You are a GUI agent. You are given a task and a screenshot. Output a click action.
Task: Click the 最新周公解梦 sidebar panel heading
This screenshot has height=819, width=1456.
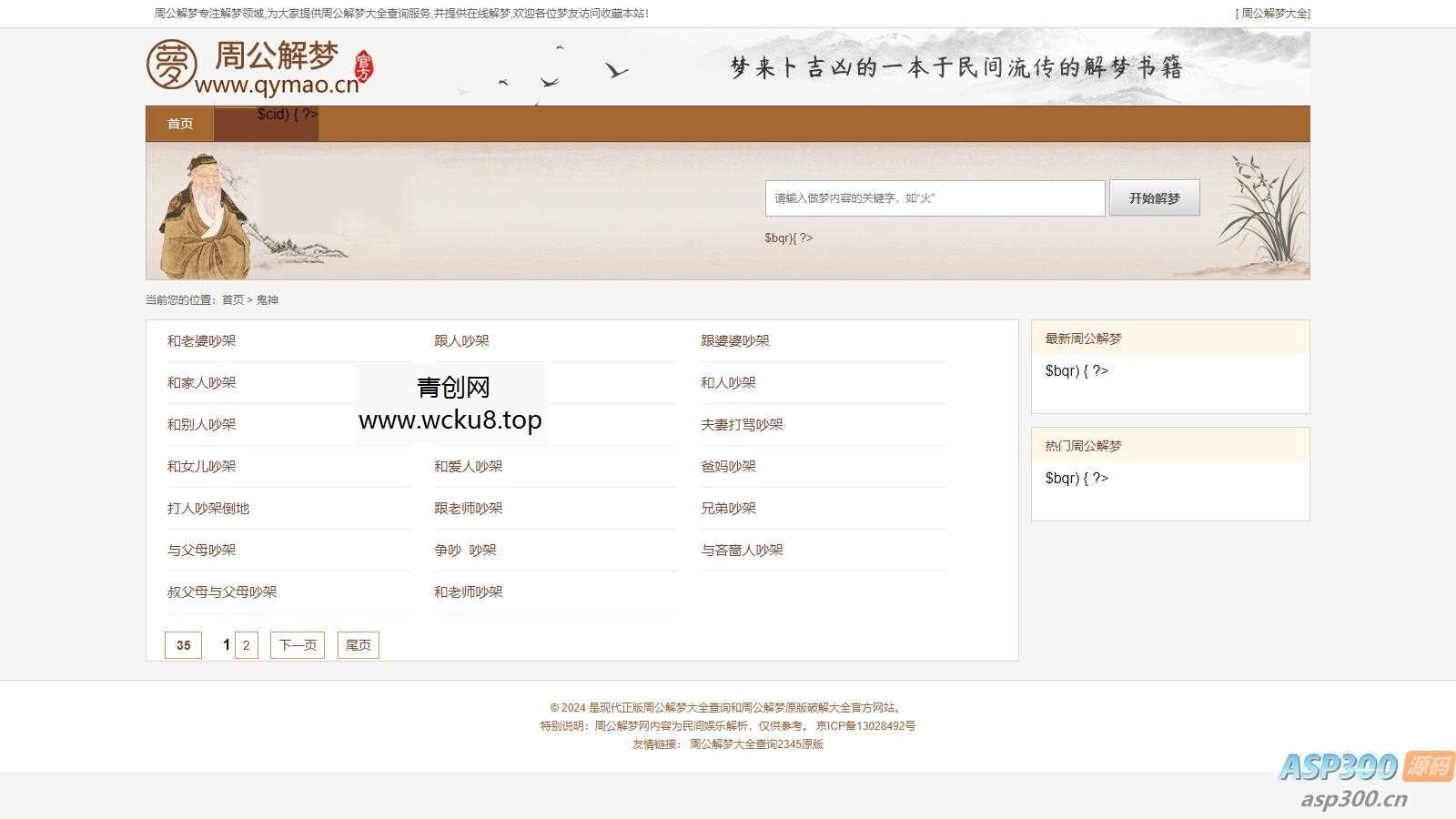click(1081, 338)
